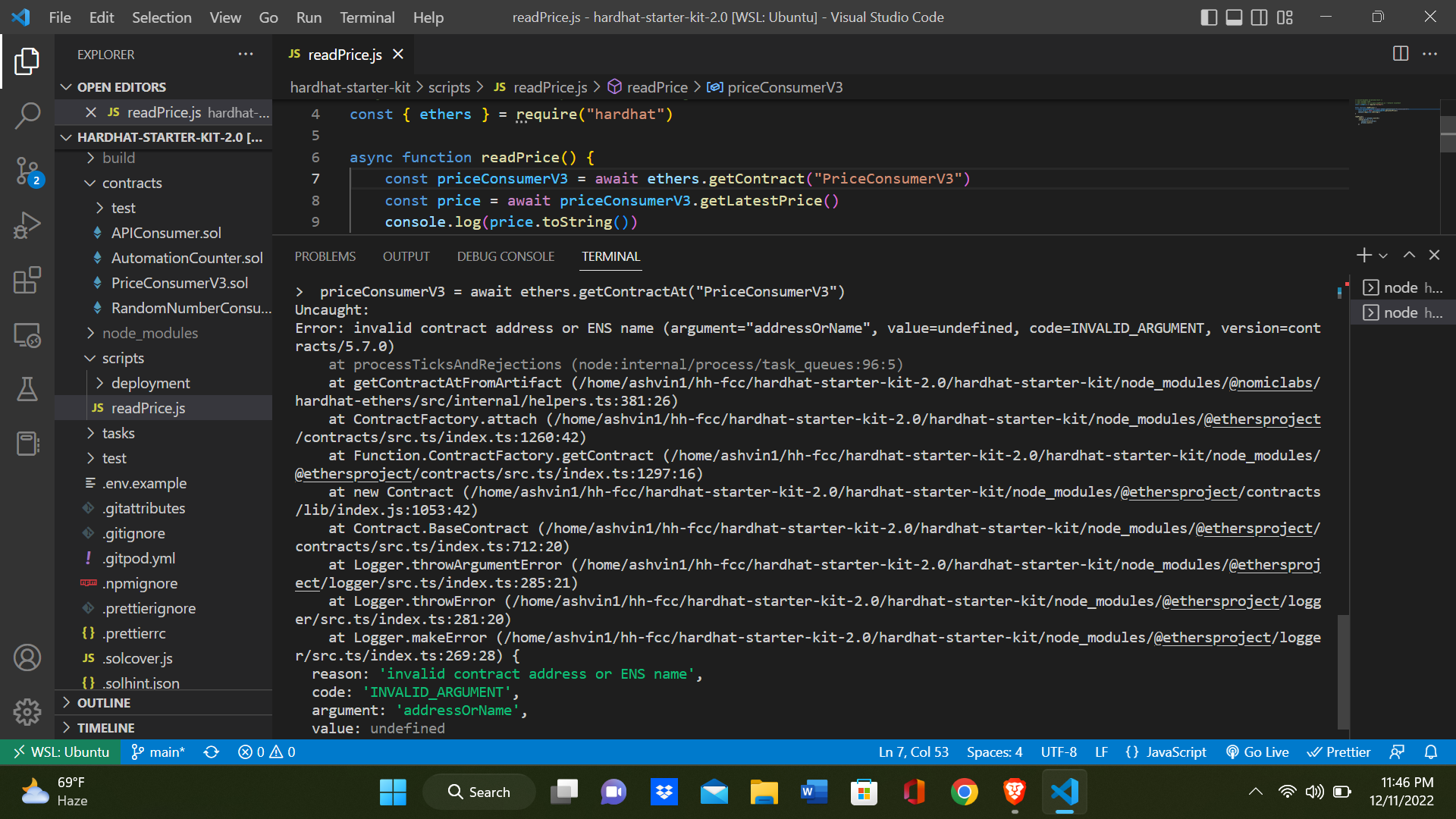1456x819 pixels.
Task: Maximize the panel size with caret icon
Action: 1409,256
